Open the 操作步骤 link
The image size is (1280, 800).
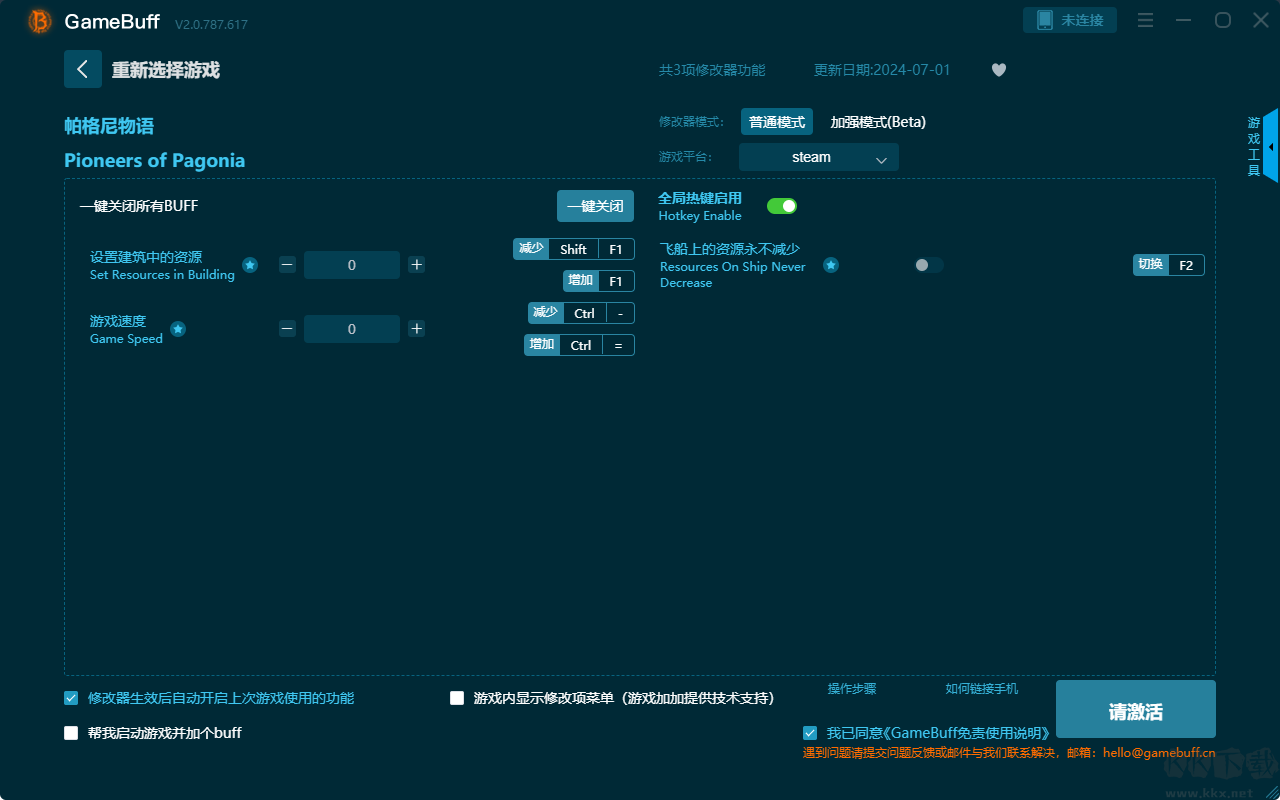(x=852, y=689)
